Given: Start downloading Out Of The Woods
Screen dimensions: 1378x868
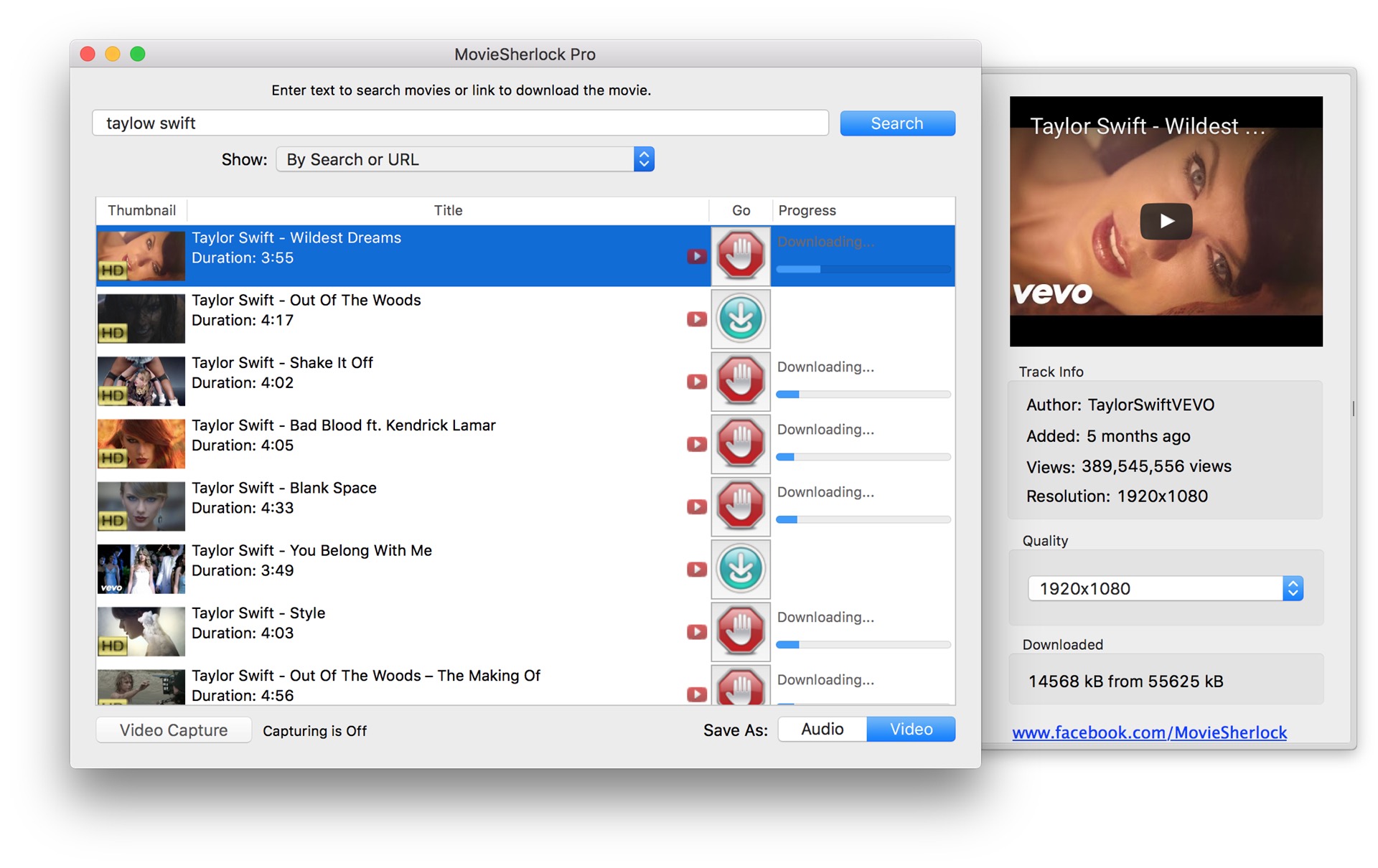Looking at the screenshot, I should [x=741, y=319].
